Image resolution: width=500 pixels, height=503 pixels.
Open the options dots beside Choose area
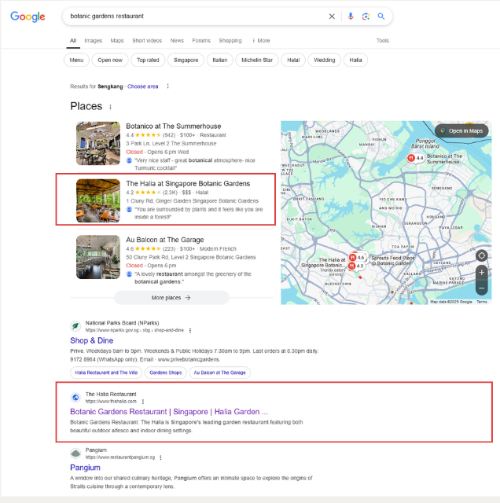click(x=168, y=86)
